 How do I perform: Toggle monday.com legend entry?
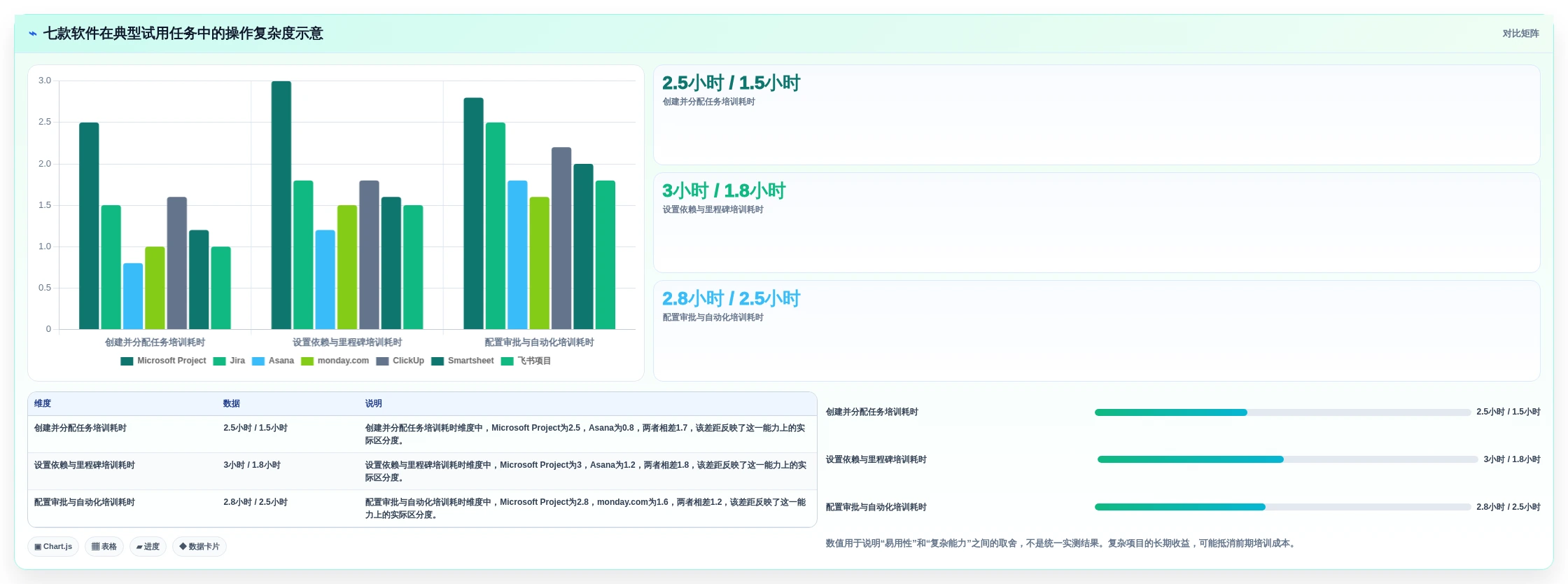coord(335,361)
